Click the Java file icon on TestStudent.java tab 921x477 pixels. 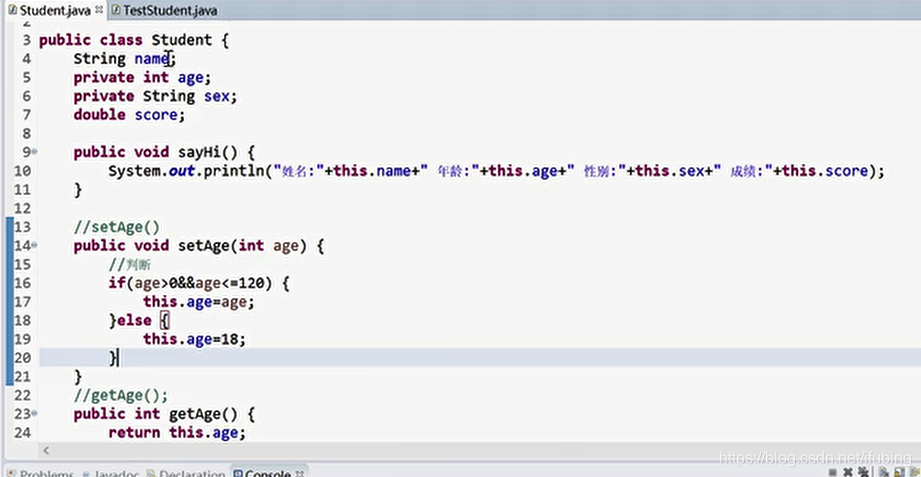pyautogui.click(x=116, y=10)
